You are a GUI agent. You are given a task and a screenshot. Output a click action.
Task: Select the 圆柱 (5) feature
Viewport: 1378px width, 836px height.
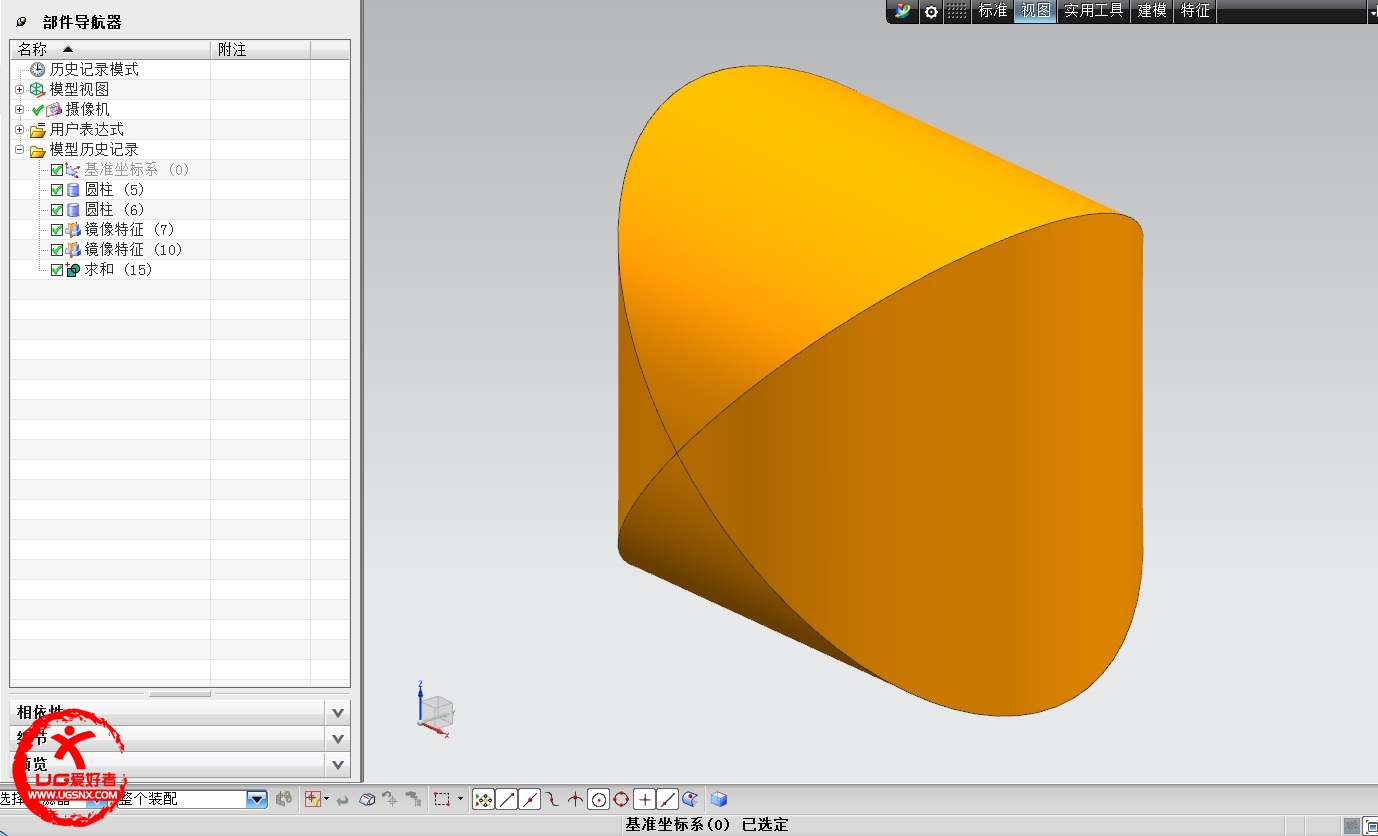pyautogui.click(x=114, y=189)
